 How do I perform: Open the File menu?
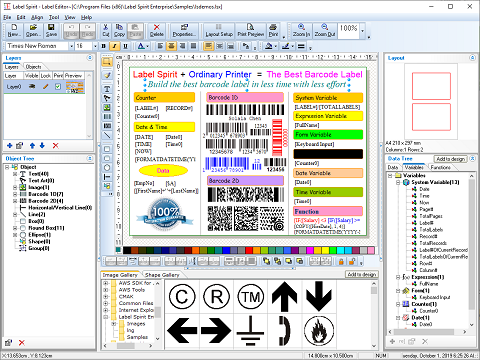[7, 17]
